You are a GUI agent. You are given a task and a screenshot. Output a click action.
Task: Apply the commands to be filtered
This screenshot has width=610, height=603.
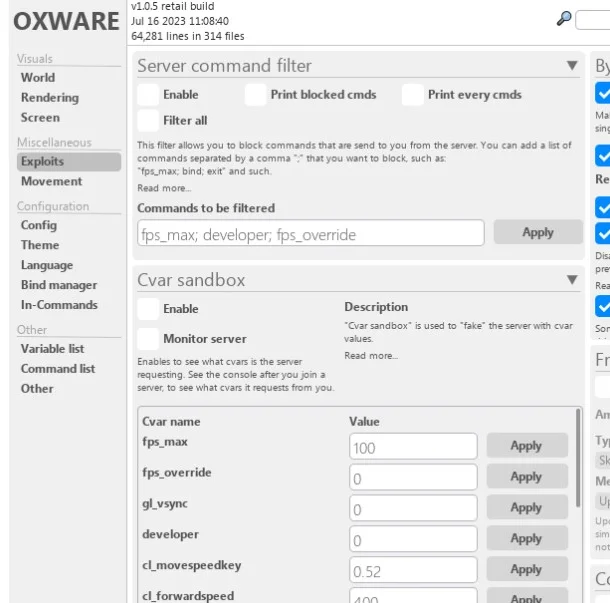point(537,233)
